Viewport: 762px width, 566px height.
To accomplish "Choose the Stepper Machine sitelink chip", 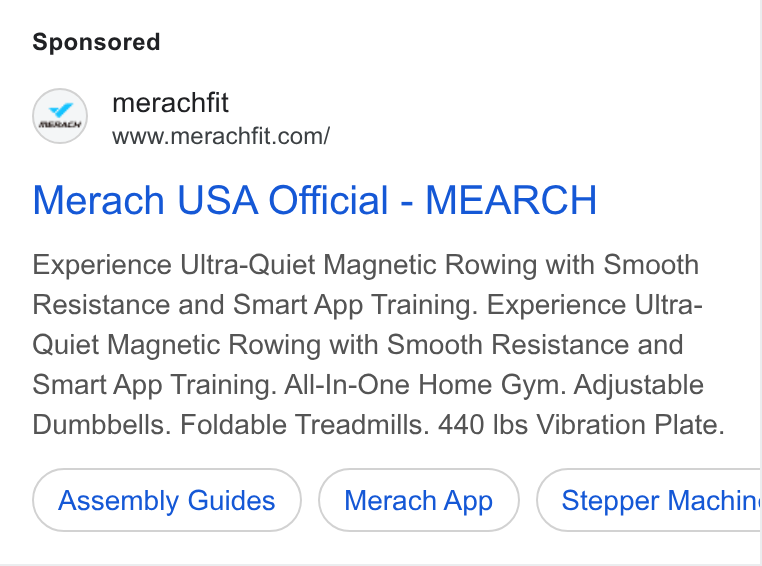I will coord(649,500).
